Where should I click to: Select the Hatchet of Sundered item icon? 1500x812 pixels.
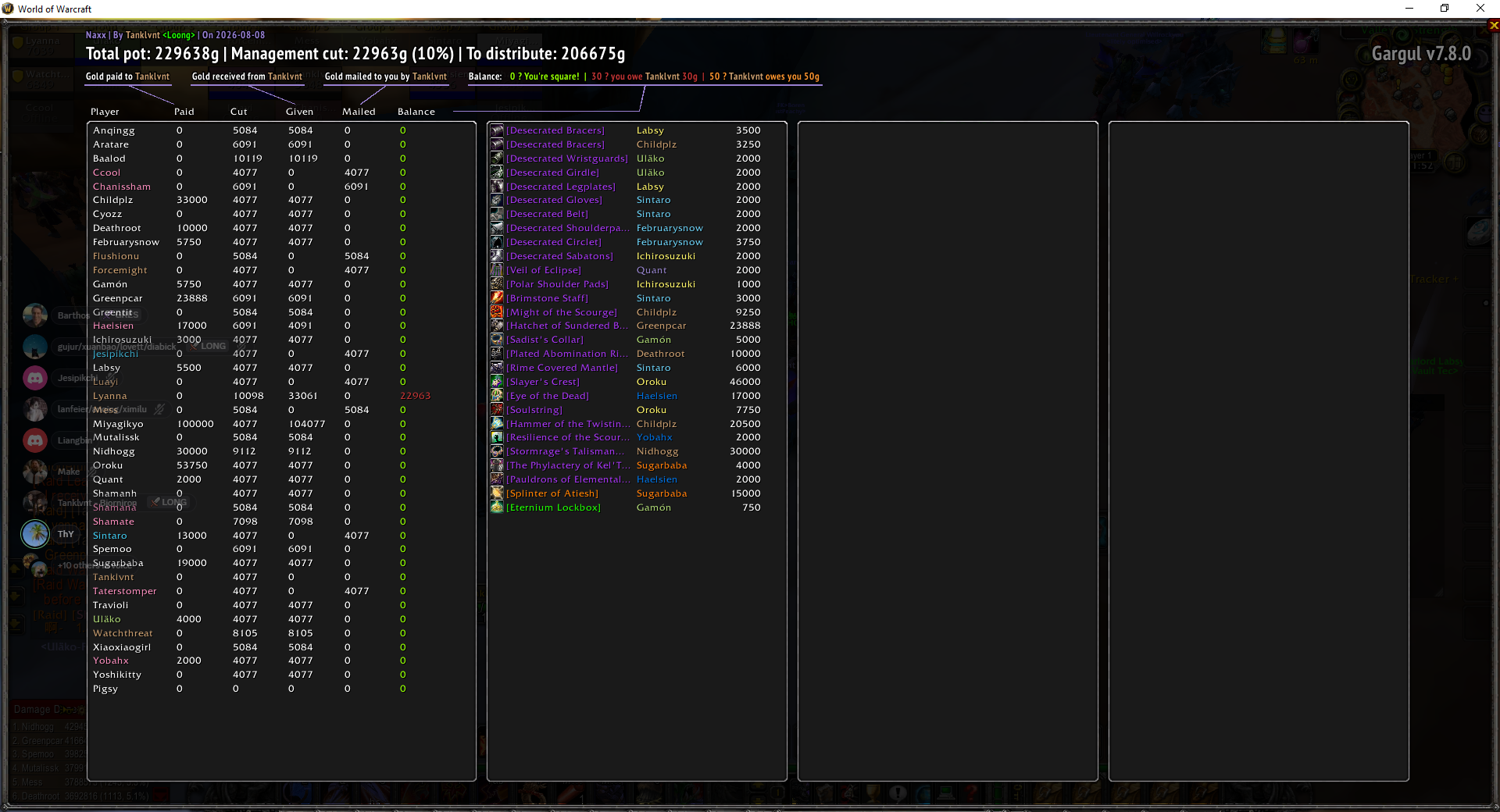[497, 326]
